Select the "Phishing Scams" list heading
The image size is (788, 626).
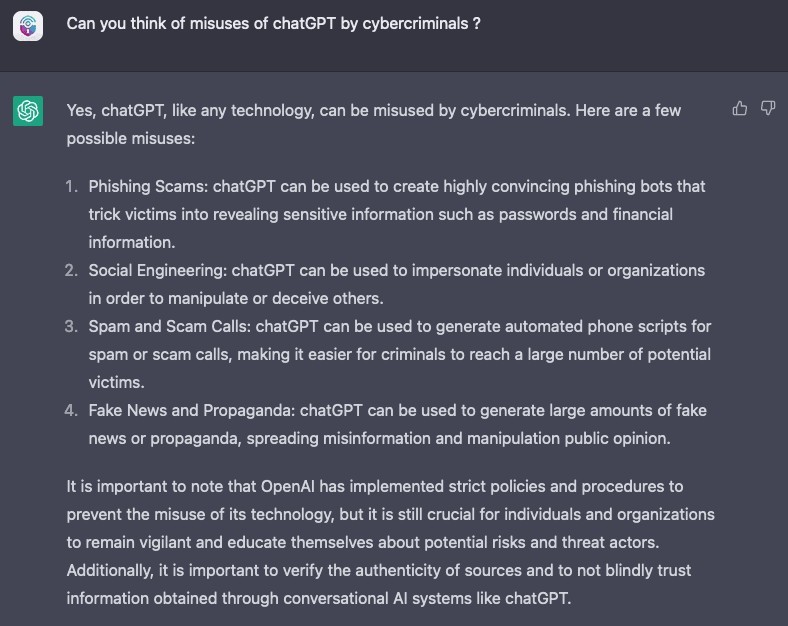[147, 186]
